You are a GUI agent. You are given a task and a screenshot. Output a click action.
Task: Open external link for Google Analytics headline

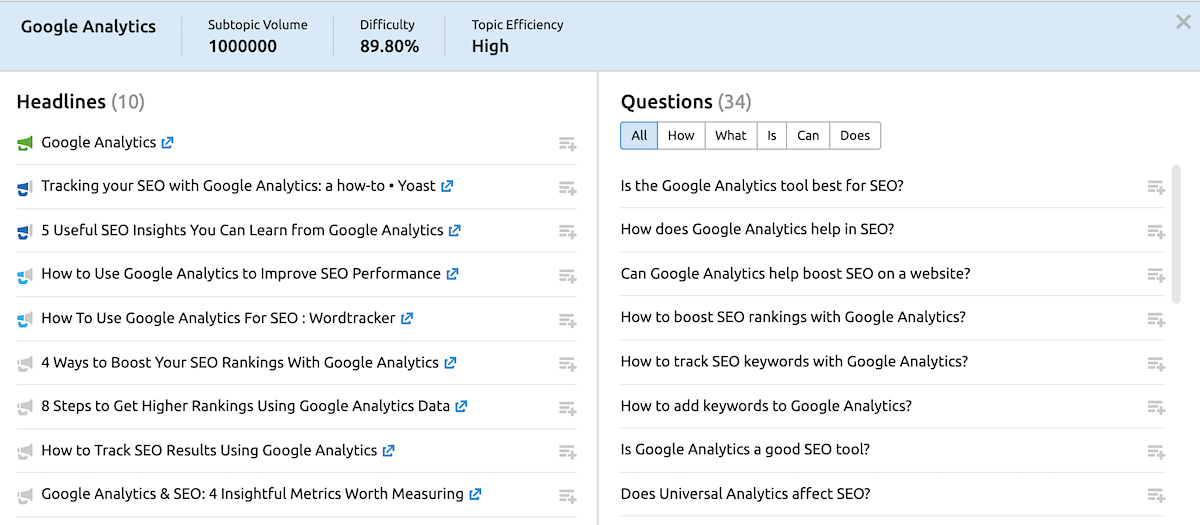point(168,143)
